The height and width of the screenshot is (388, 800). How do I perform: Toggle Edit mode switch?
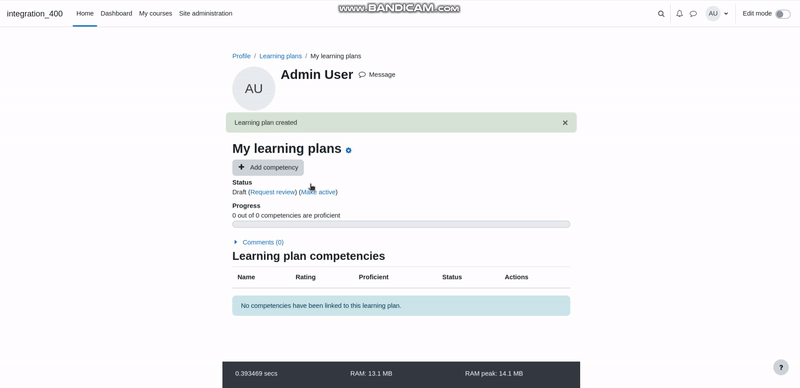(x=783, y=14)
